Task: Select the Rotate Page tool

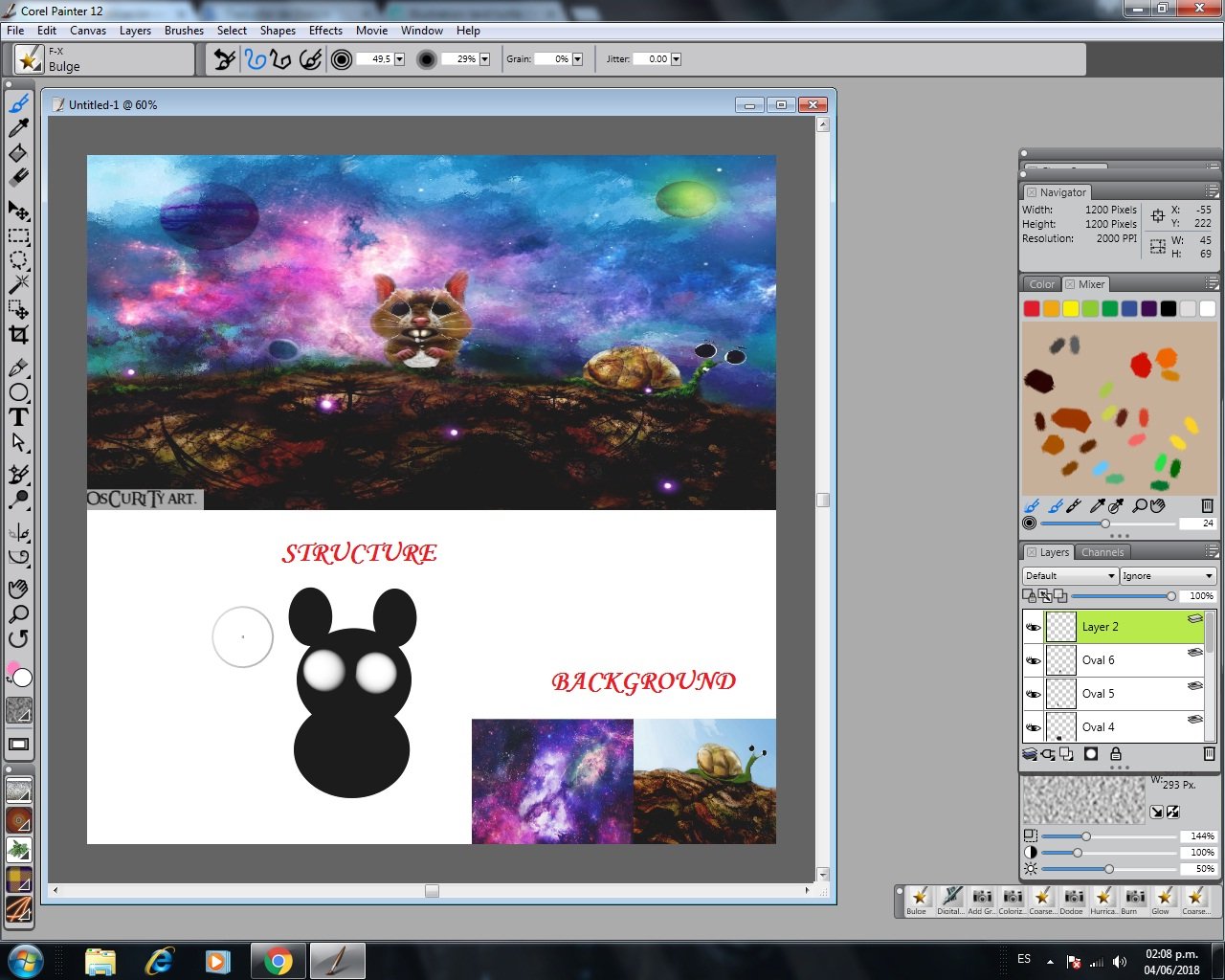Action: (x=18, y=638)
